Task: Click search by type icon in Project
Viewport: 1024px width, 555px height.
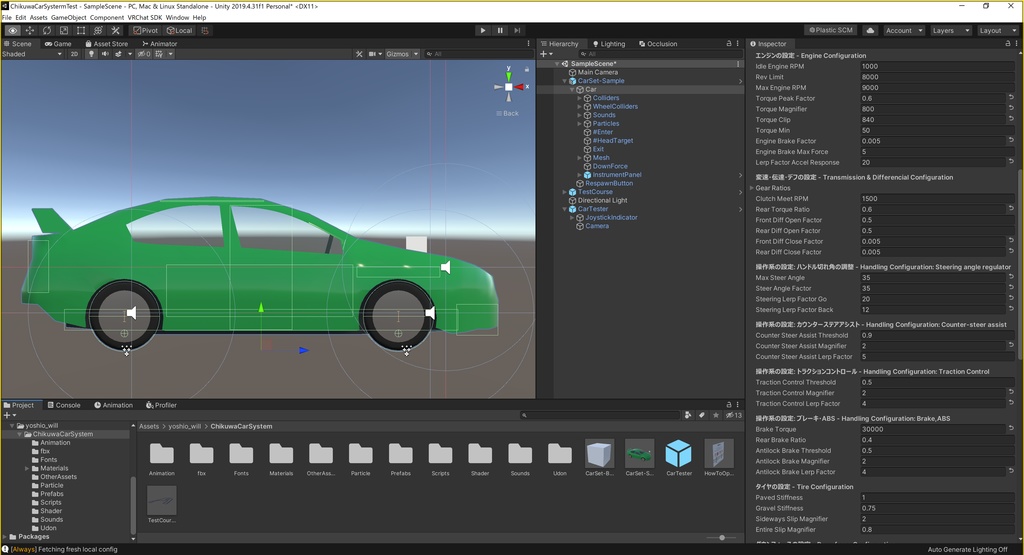Action: [688, 415]
